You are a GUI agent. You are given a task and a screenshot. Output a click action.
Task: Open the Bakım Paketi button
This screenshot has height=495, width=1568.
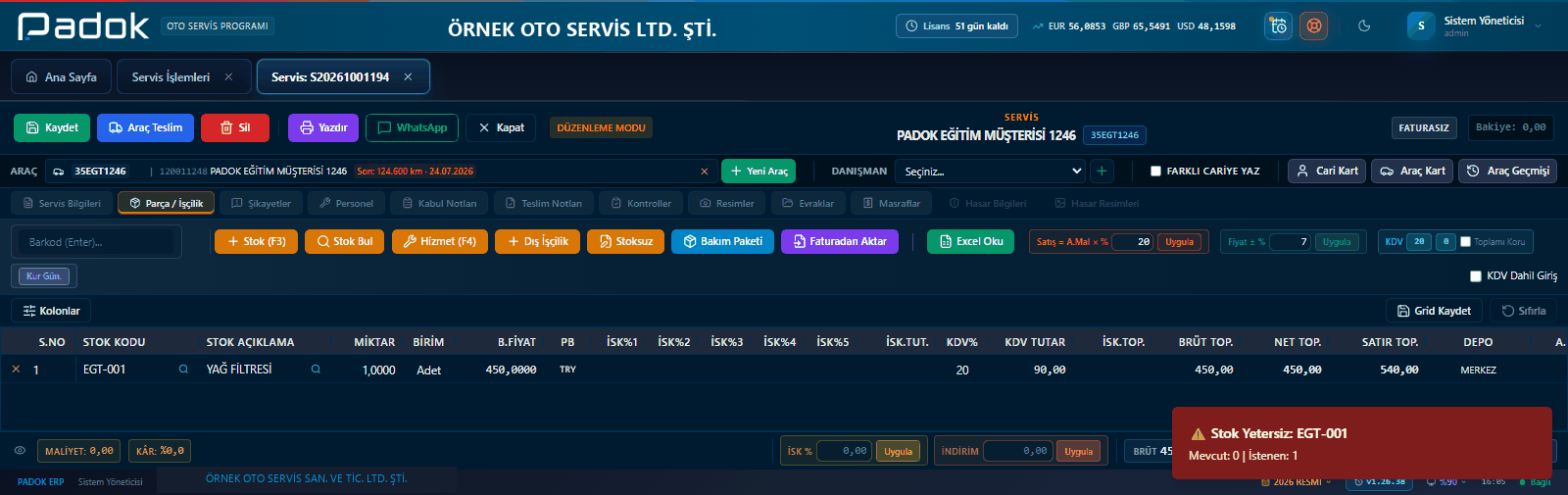[722, 241]
